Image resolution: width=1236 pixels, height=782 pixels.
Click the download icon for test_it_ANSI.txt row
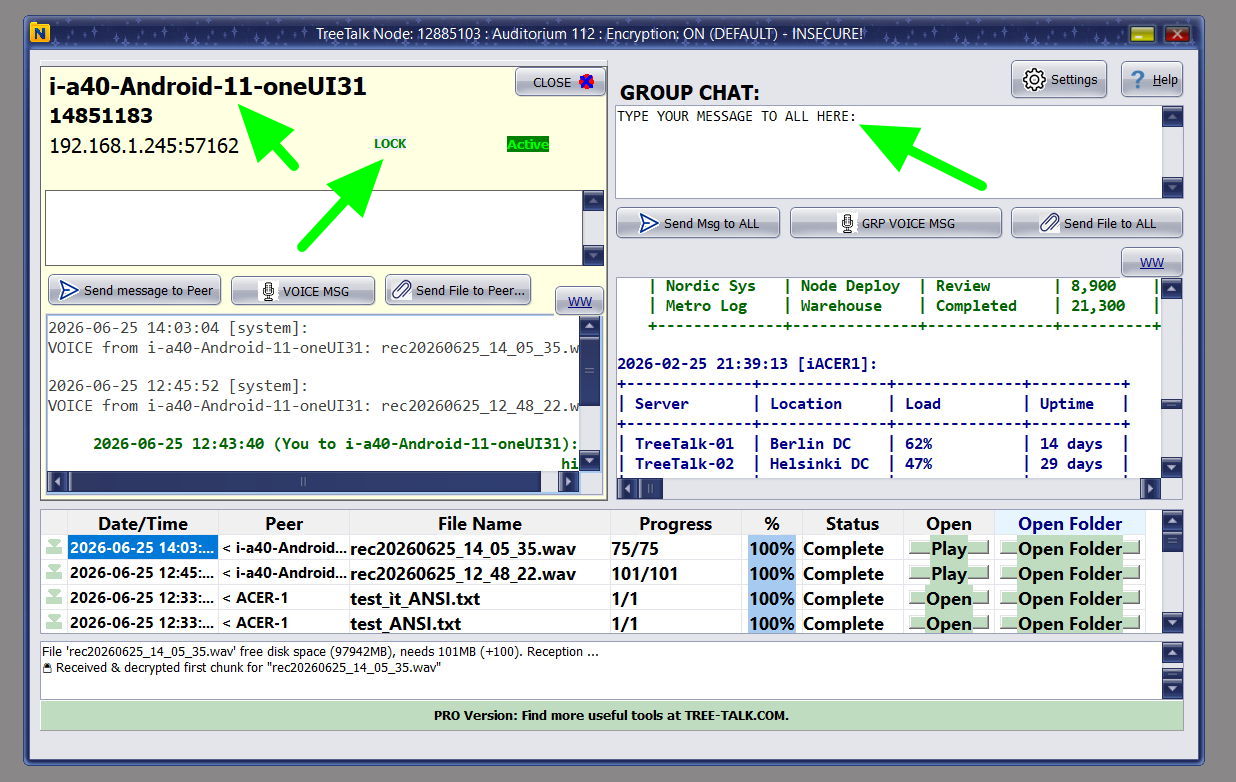click(x=54, y=597)
